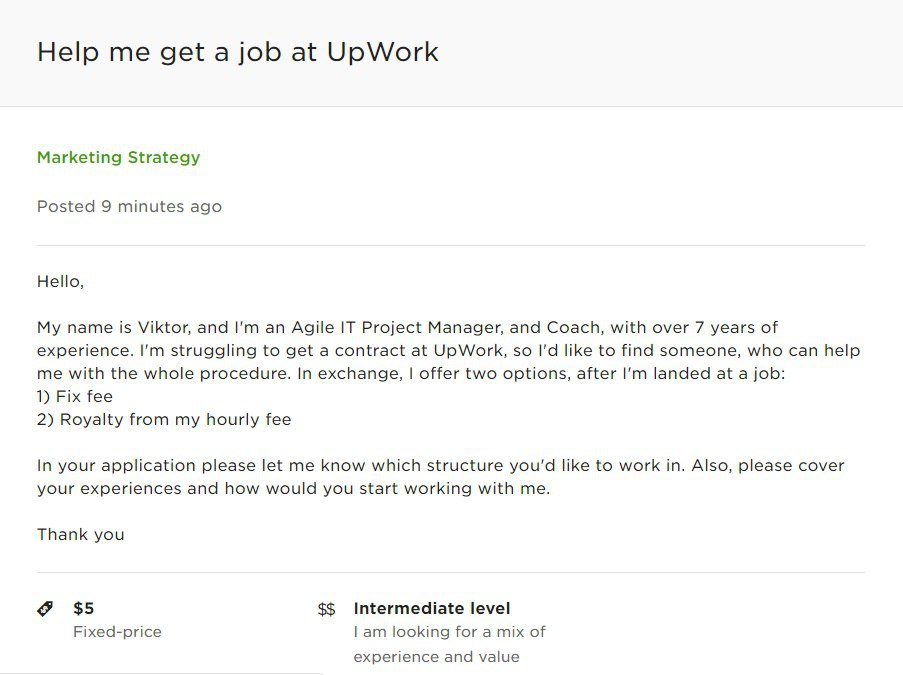Viewport: 903px width, 675px height.
Task: Click the 'Intermediate level' heading
Action: [x=432, y=608]
